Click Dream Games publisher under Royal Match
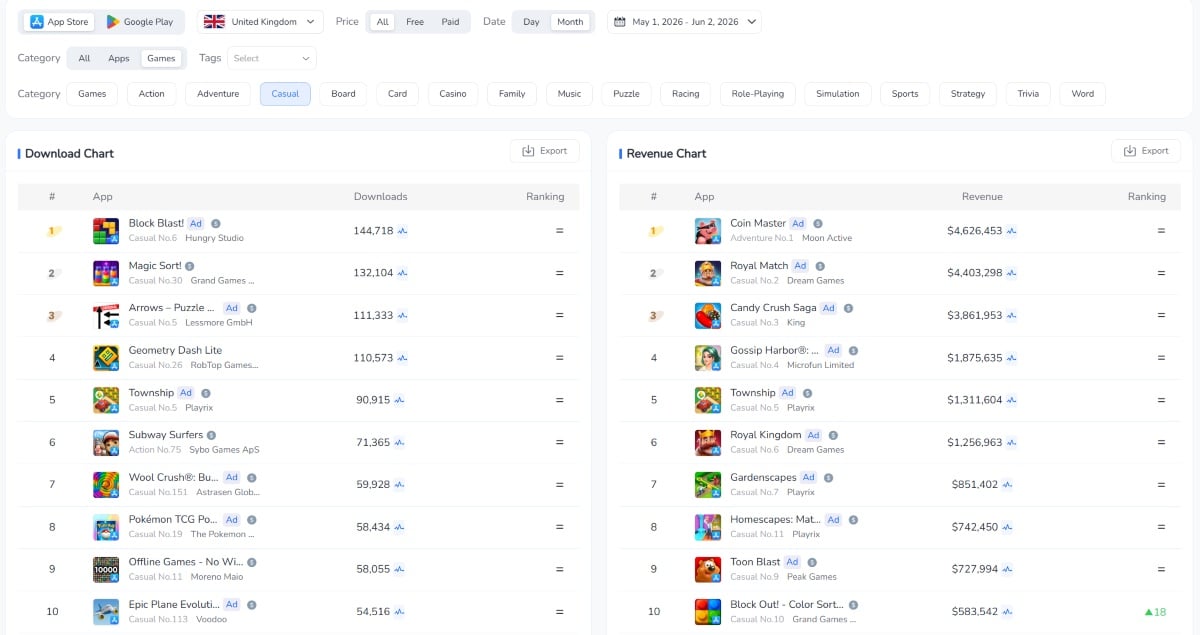Image resolution: width=1200 pixels, height=635 pixels. (815, 281)
